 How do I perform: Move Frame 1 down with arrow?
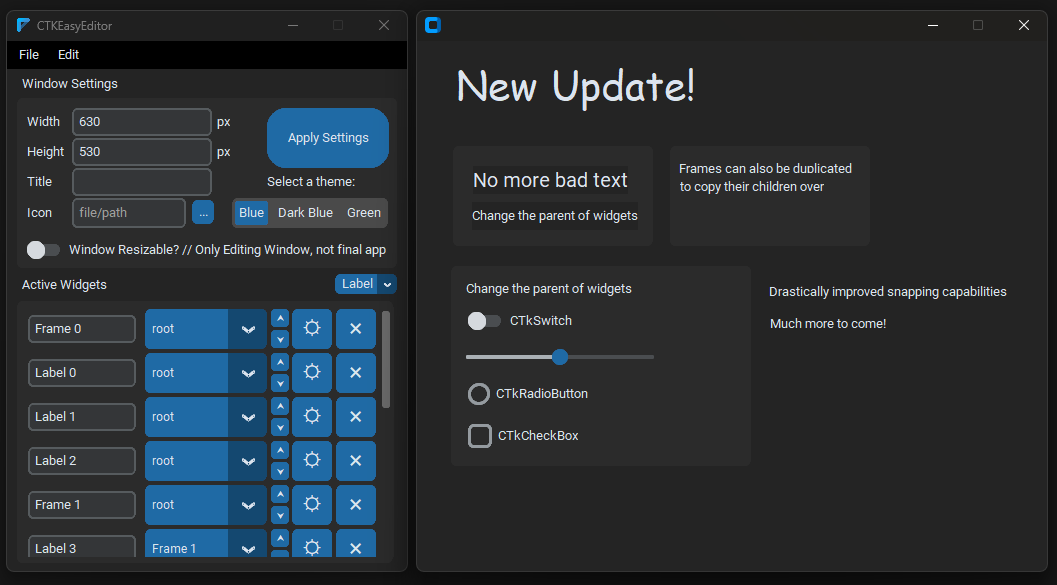(x=280, y=514)
